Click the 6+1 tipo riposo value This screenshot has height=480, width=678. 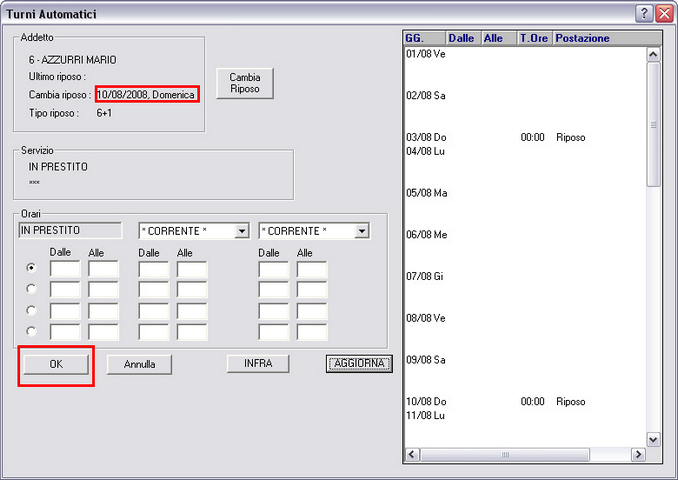point(104,113)
